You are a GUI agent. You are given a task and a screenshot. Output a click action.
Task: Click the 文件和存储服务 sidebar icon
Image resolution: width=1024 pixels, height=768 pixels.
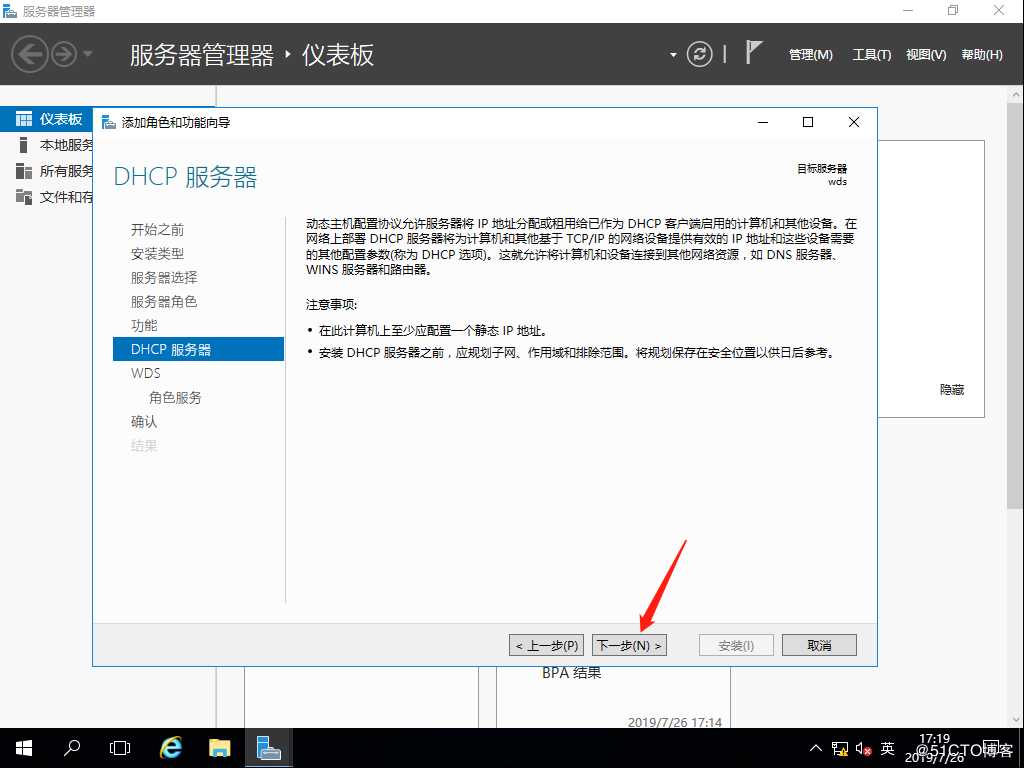point(24,197)
